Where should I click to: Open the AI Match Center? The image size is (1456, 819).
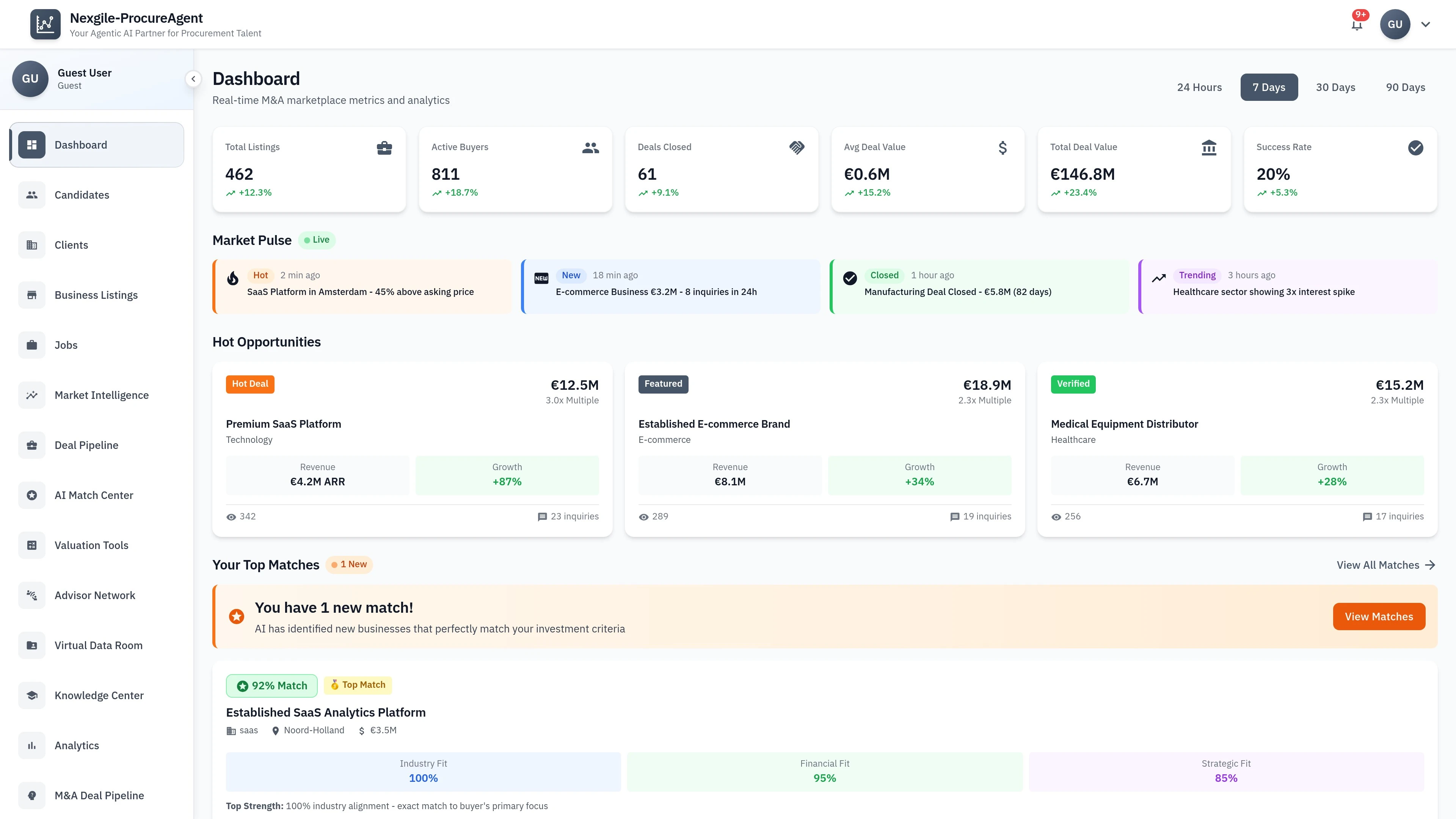point(93,495)
